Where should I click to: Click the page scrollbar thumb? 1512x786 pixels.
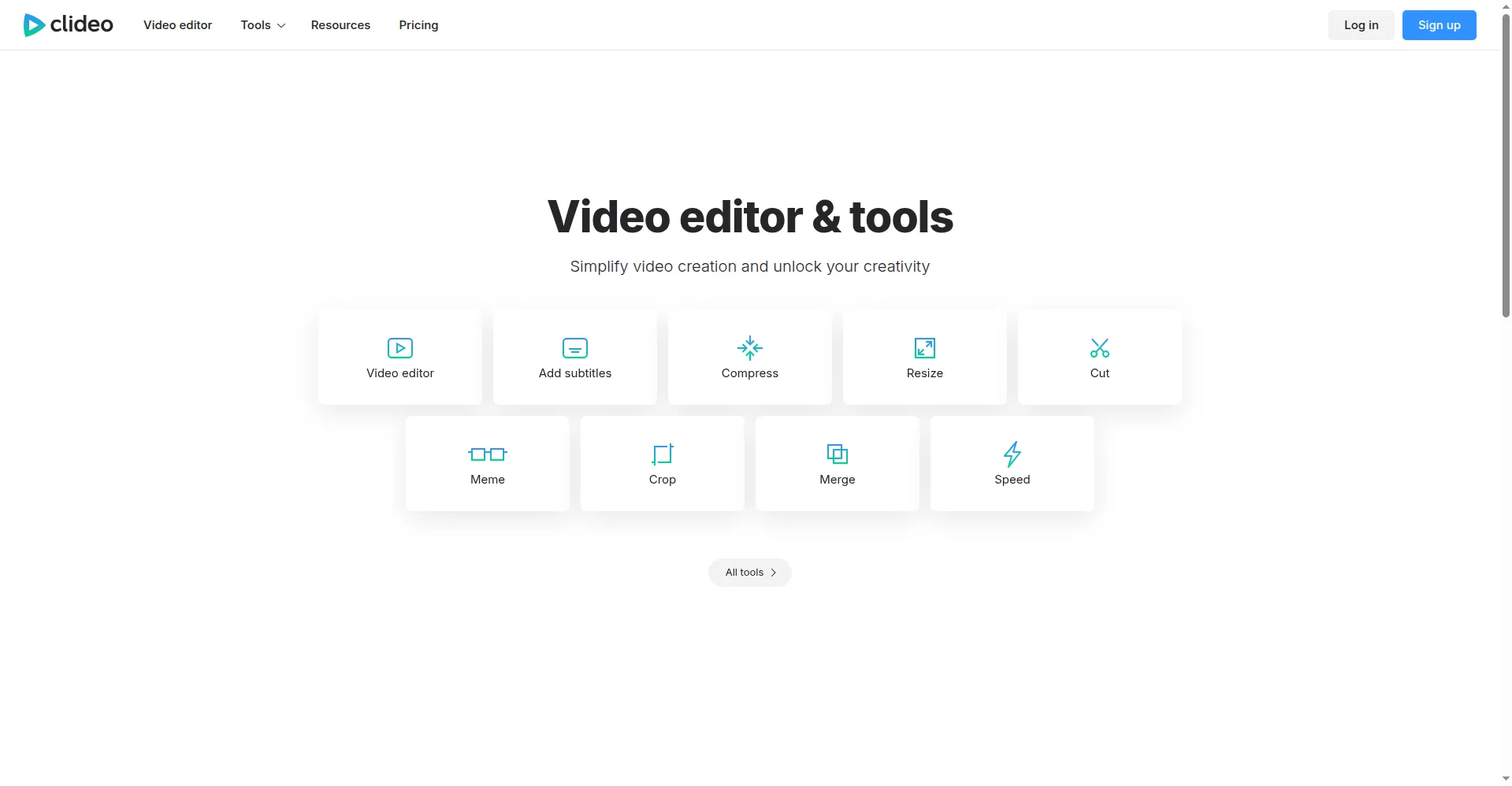click(1506, 165)
